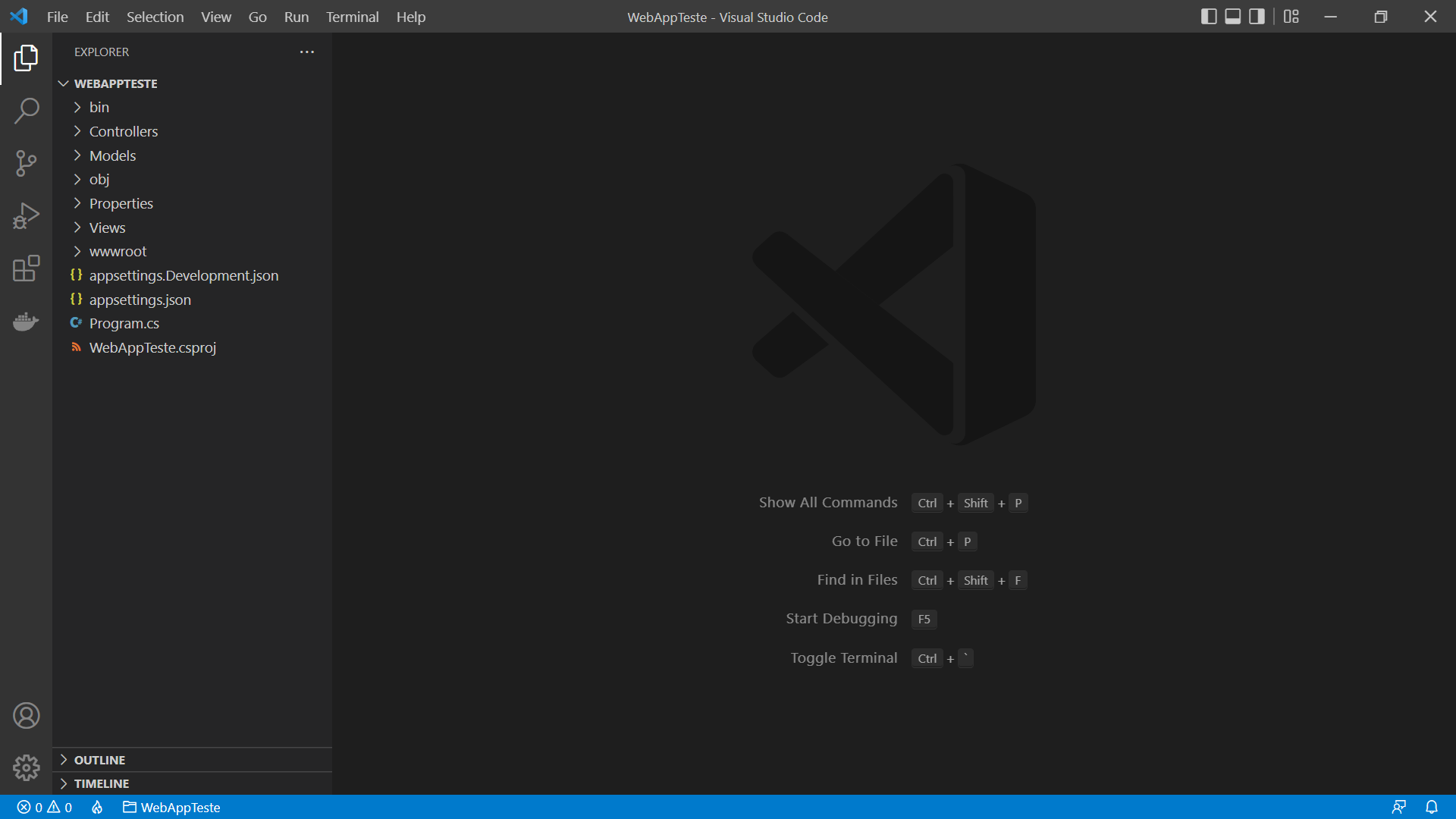Image resolution: width=1456 pixels, height=819 pixels.
Task: Expand the Controllers folder
Action: click(123, 131)
